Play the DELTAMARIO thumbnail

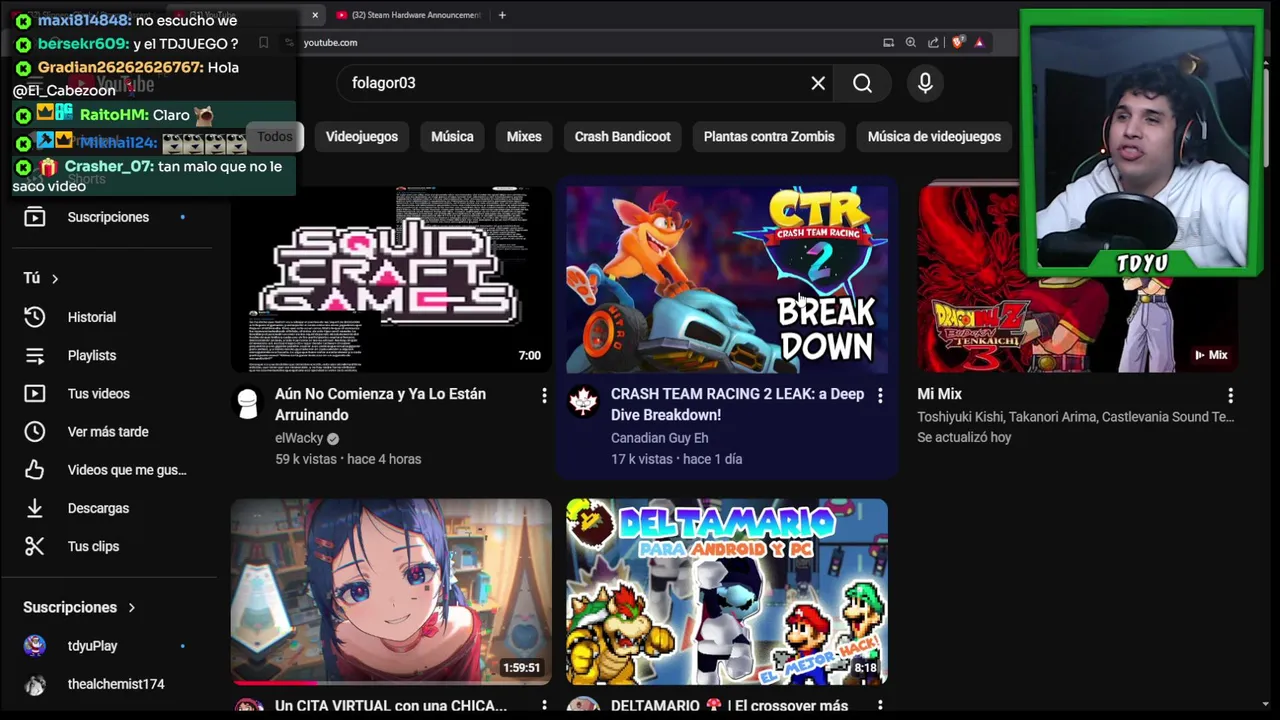727,591
